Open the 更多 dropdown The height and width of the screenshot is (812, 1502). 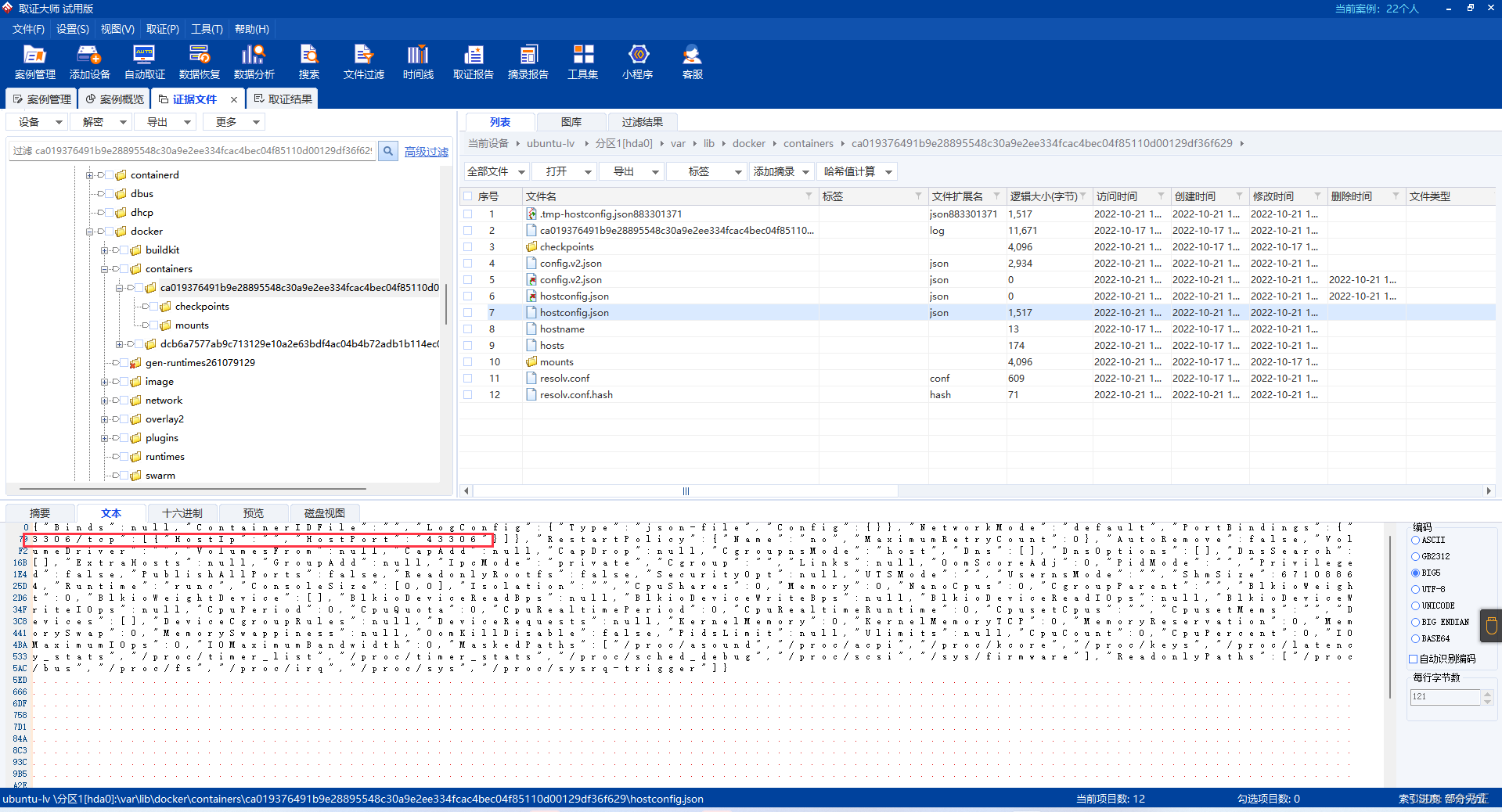click(x=234, y=122)
